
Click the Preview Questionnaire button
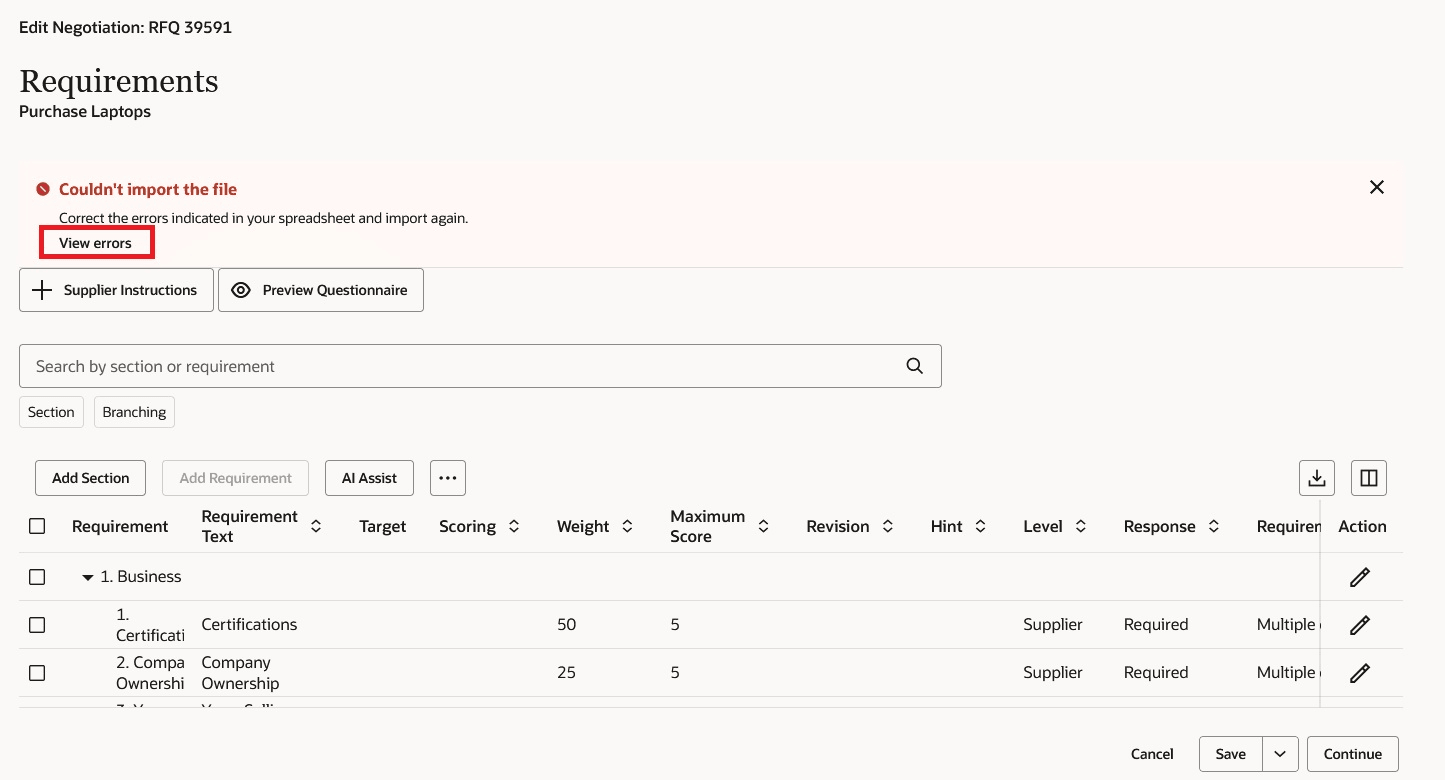coord(321,290)
